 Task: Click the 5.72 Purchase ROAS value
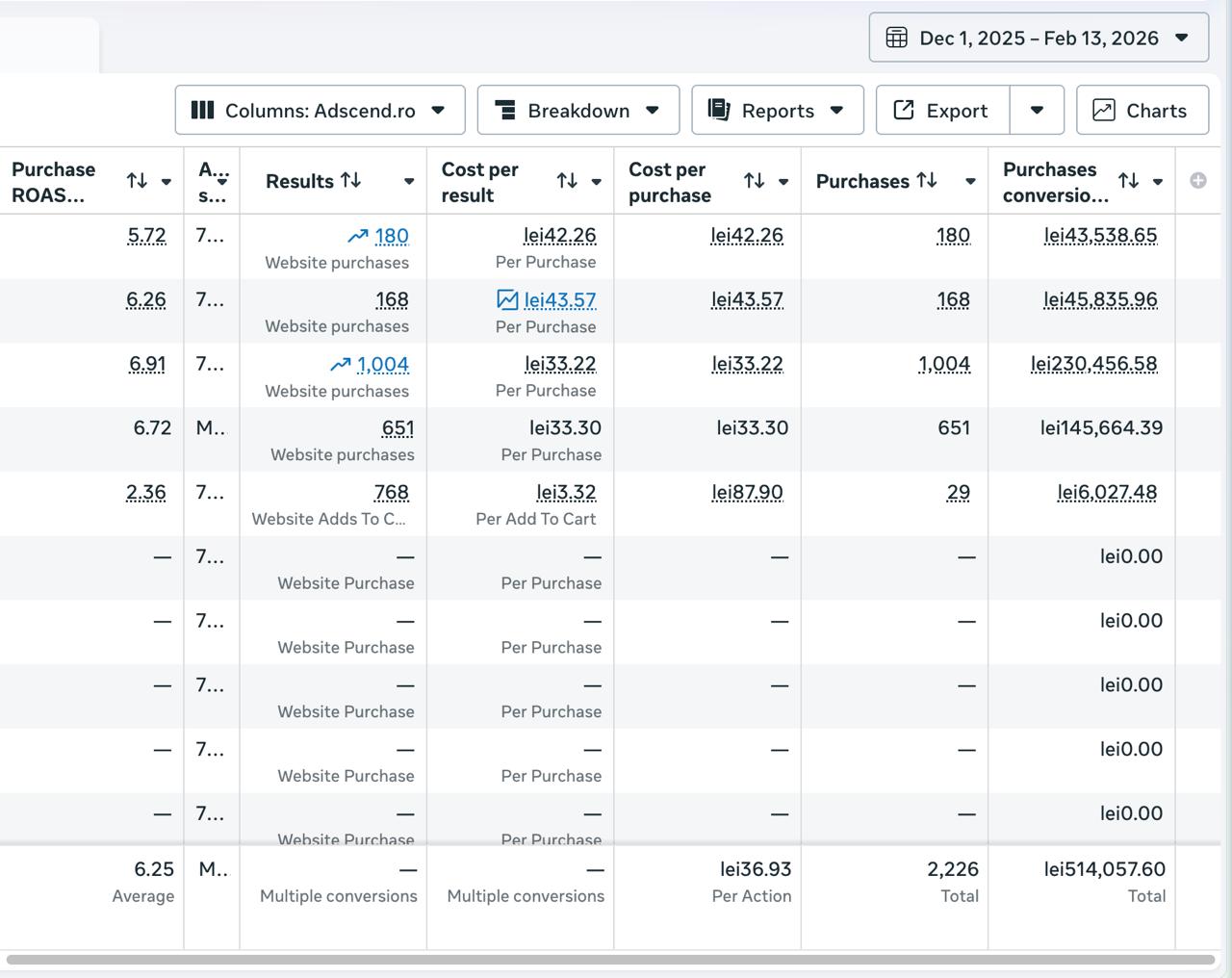146,236
